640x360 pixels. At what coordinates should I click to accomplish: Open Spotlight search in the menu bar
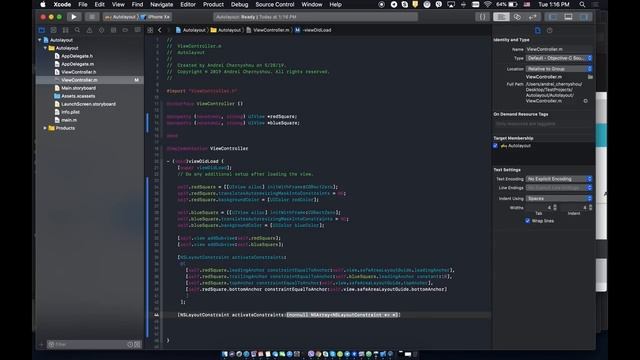(582, 4)
